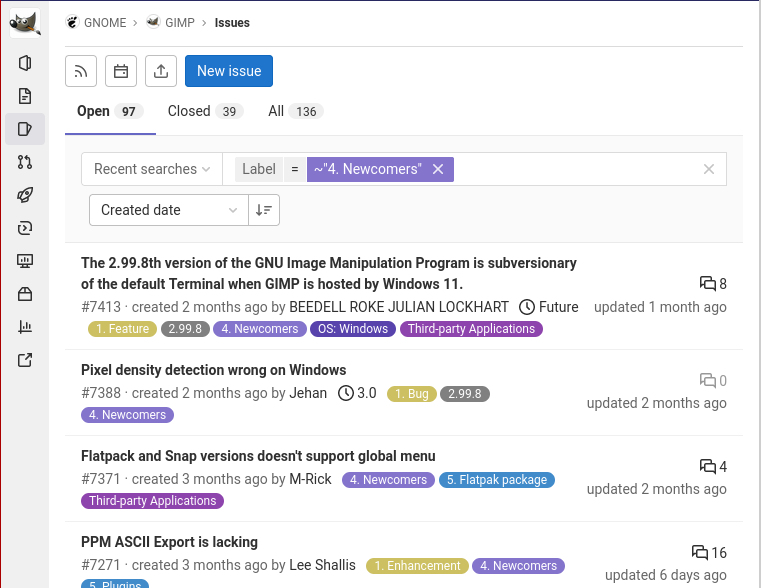This screenshot has height=588, width=761.
Task: Open author M-Rick's profile
Action: (x=310, y=479)
